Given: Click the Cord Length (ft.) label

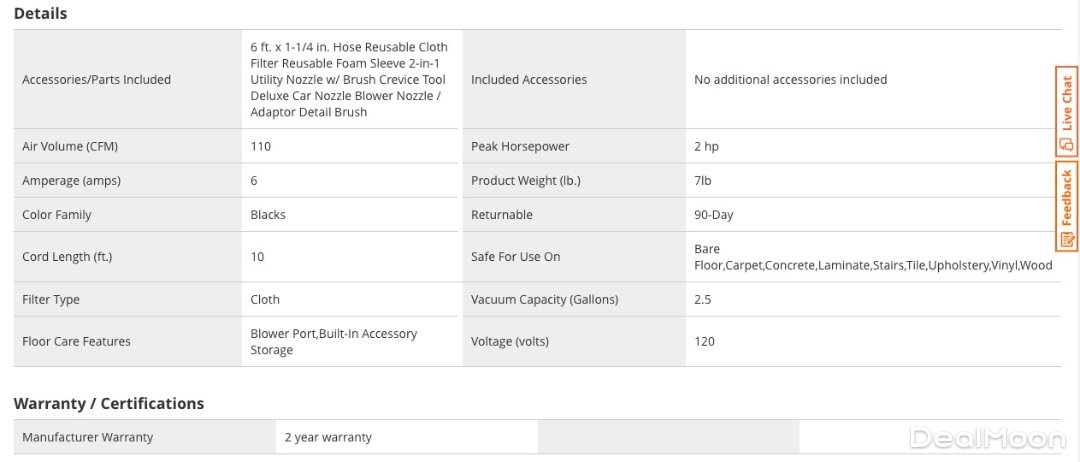Looking at the screenshot, I should (x=67, y=257).
